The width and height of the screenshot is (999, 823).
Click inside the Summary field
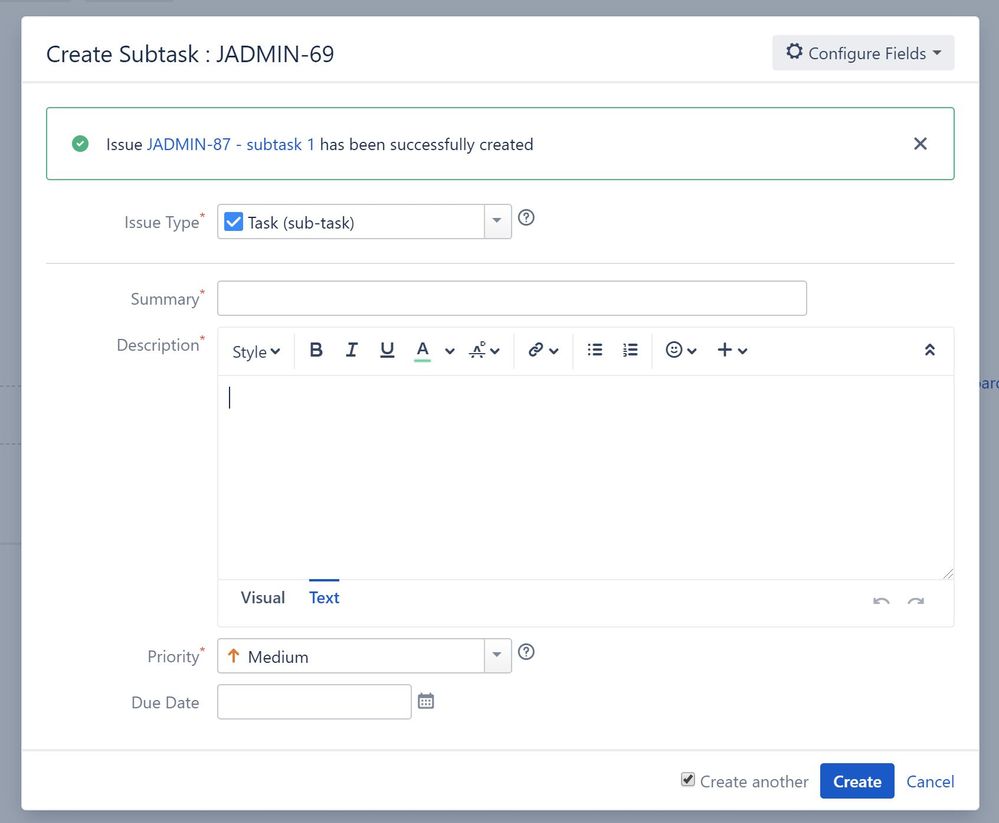(510, 297)
